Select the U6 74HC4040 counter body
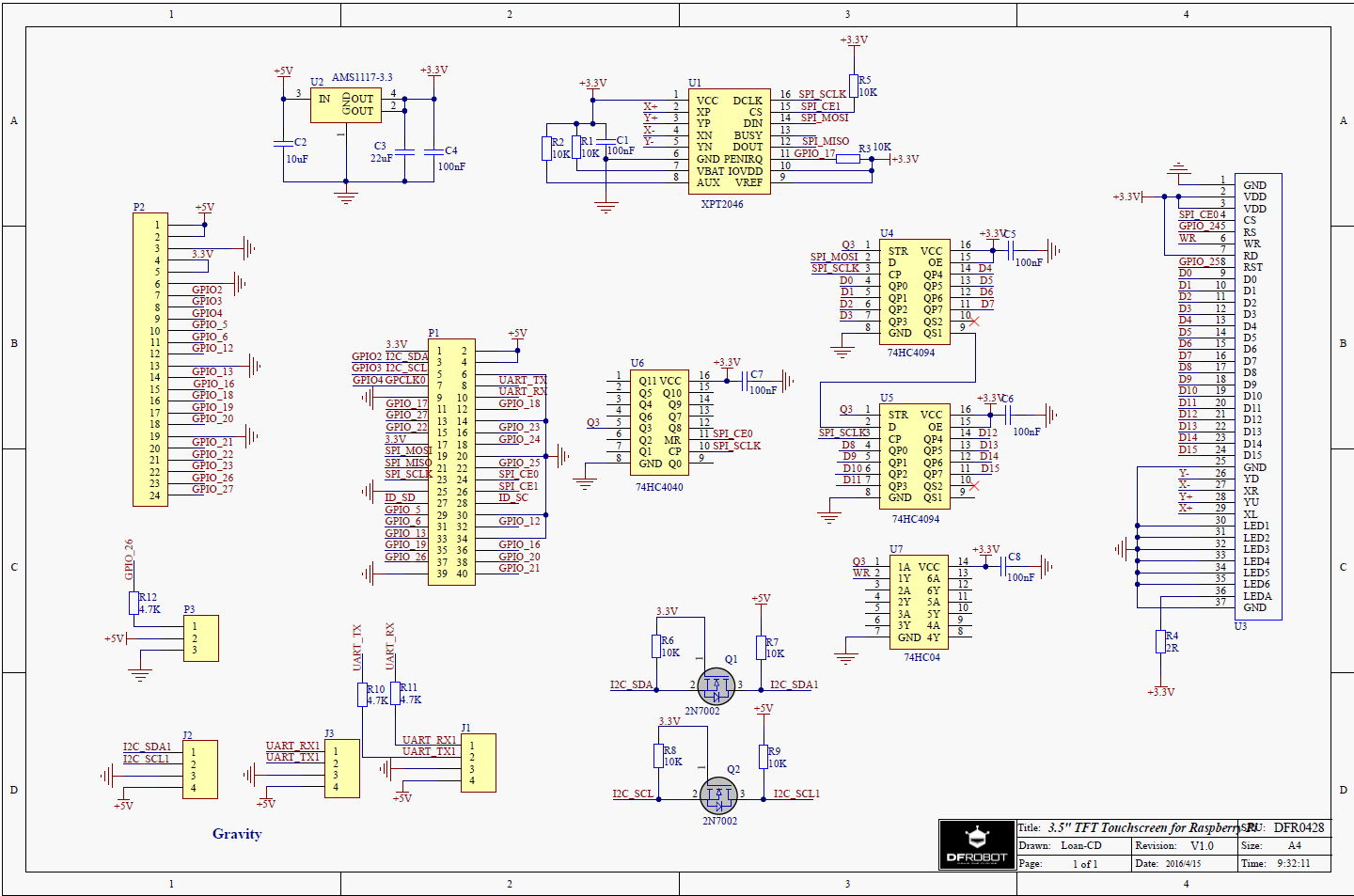The image size is (1354, 896). (x=660, y=423)
